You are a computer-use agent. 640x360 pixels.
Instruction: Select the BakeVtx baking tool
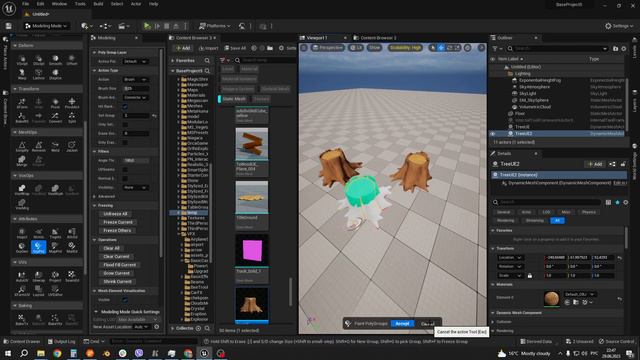click(x=55, y=320)
